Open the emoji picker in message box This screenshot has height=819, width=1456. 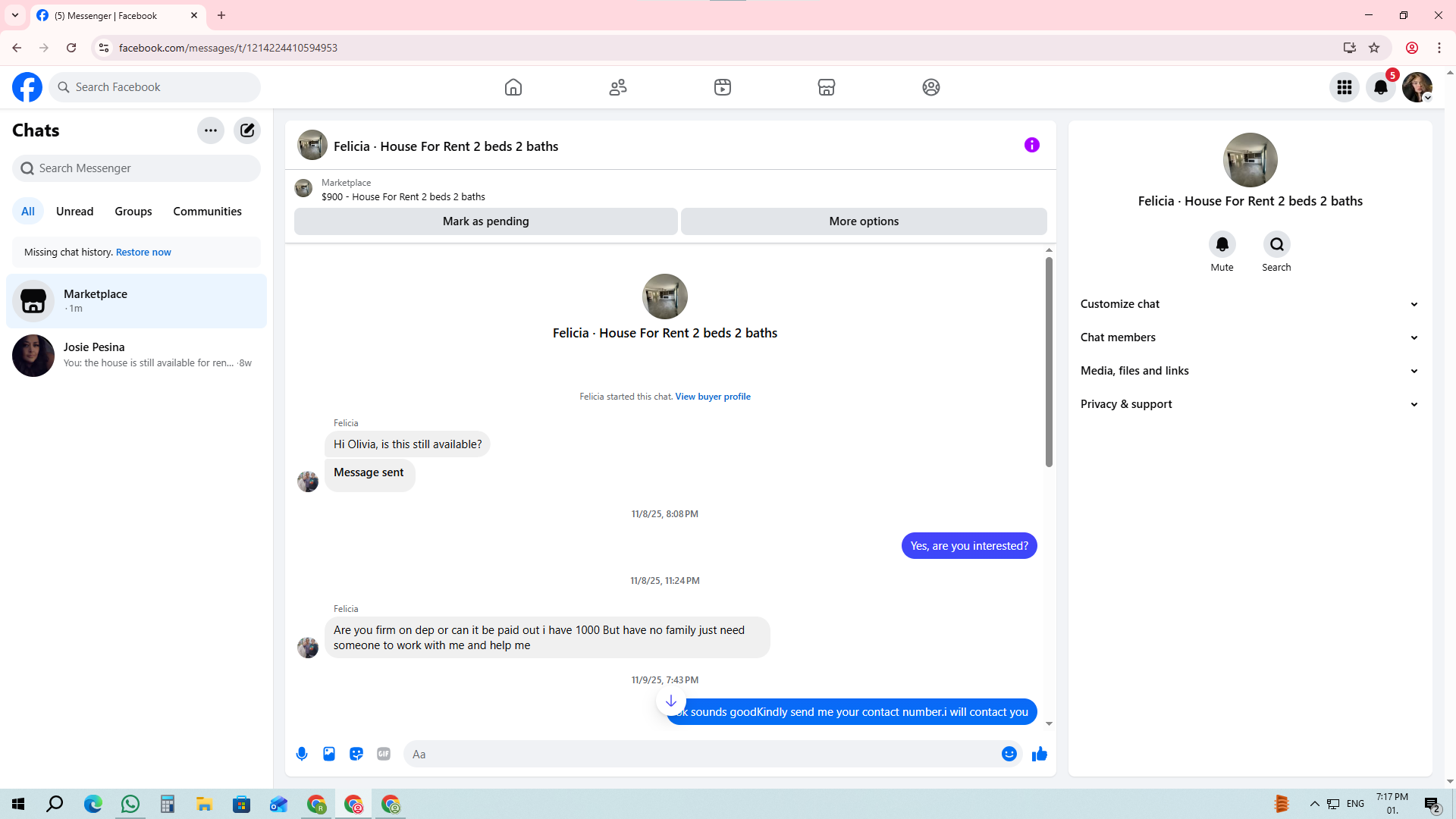pos(1009,754)
